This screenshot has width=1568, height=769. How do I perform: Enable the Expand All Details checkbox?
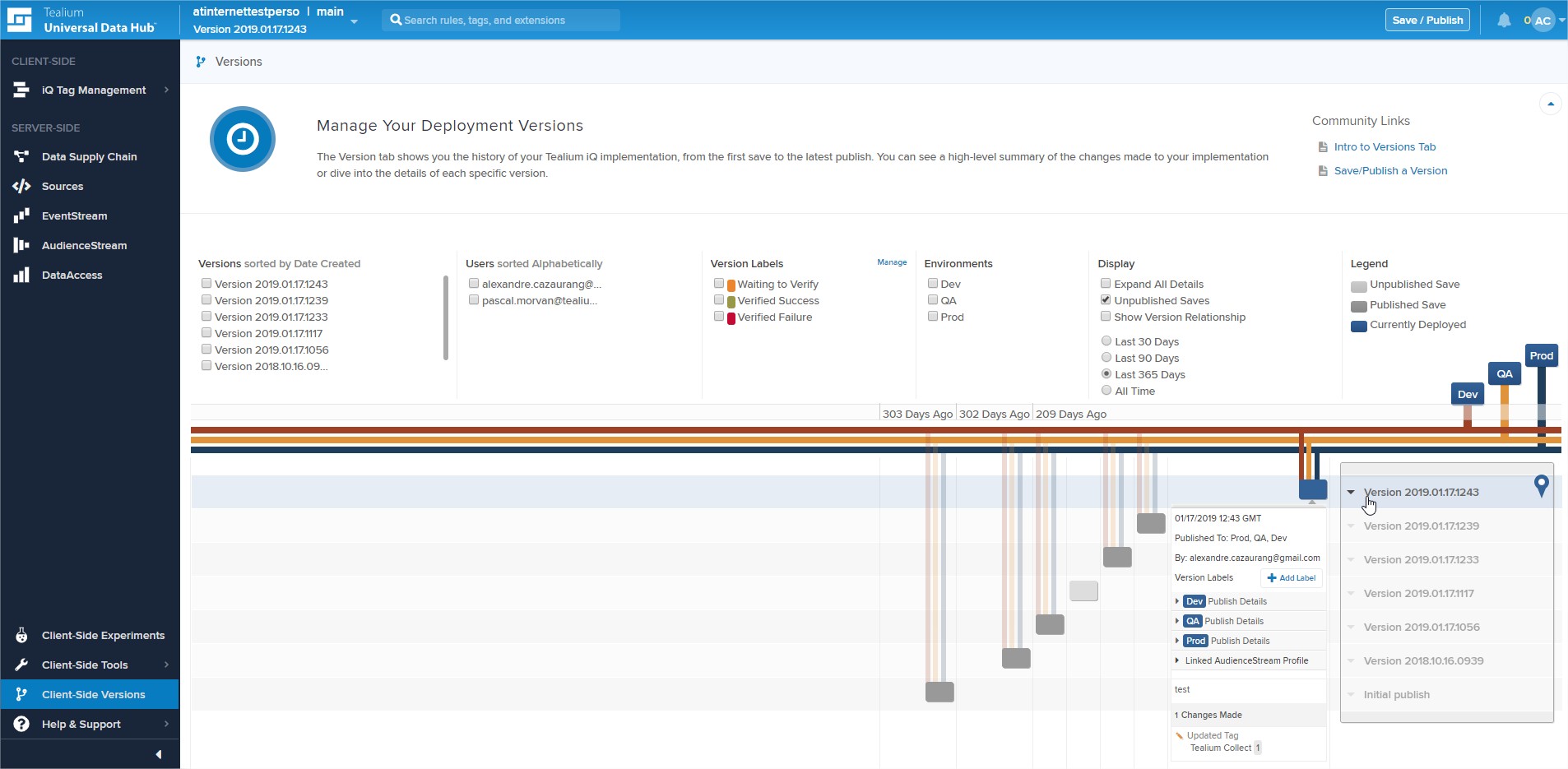coord(1106,284)
